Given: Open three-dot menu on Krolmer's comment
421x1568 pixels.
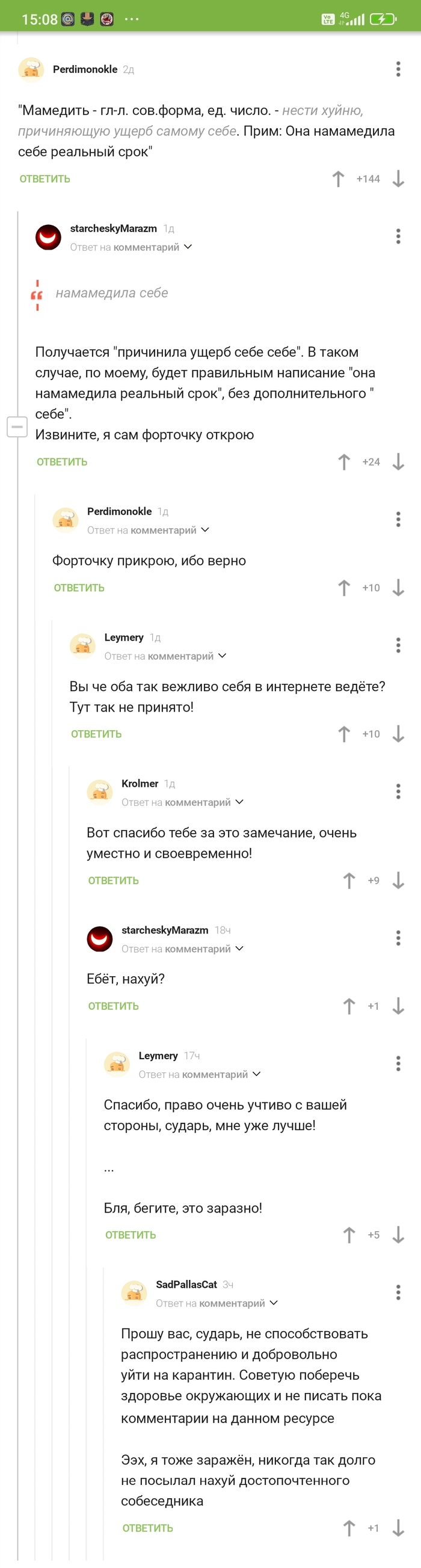Looking at the screenshot, I should pyautogui.click(x=399, y=792).
